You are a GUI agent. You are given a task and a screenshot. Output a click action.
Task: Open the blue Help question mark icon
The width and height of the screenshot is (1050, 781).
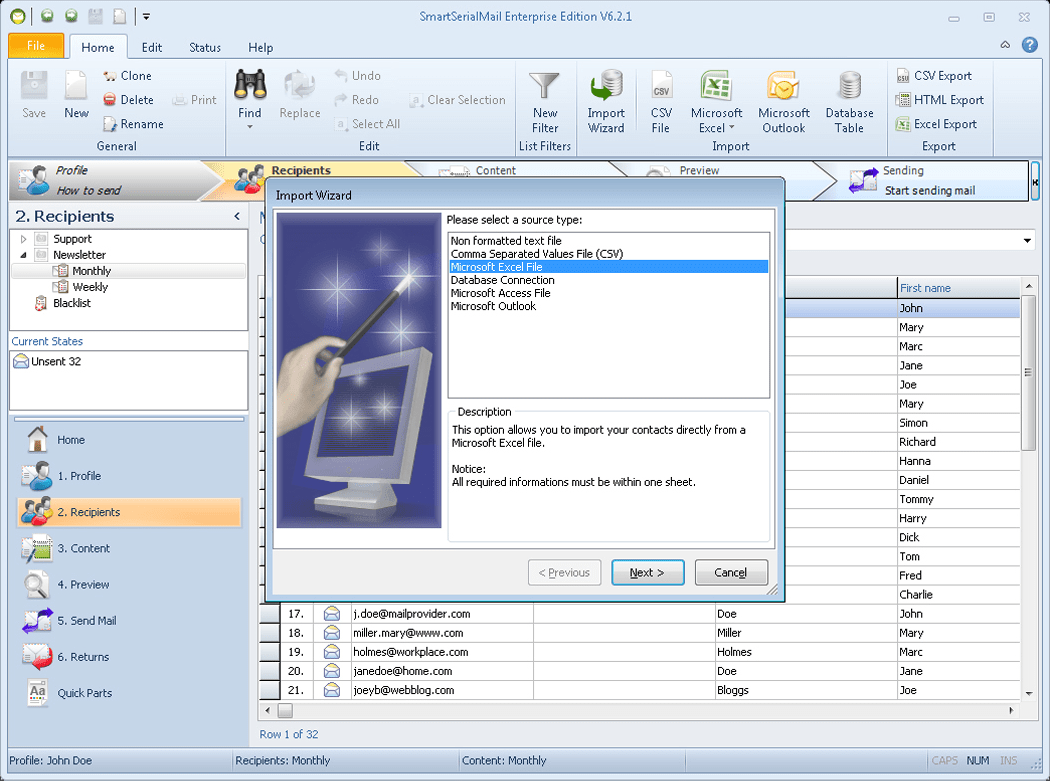click(x=1030, y=44)
